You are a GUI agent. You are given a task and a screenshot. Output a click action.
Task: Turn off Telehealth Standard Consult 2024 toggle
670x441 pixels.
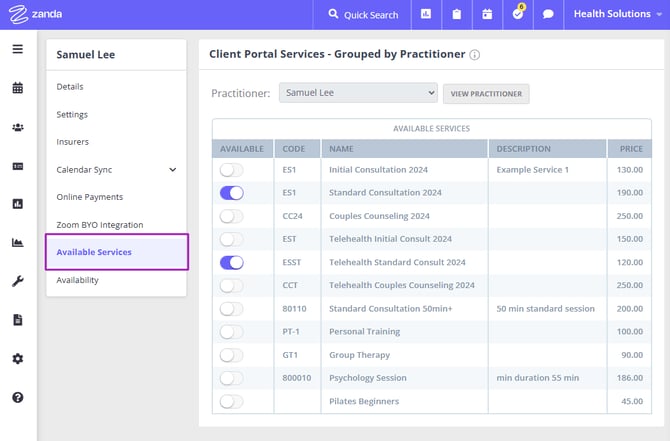(231, 262)
